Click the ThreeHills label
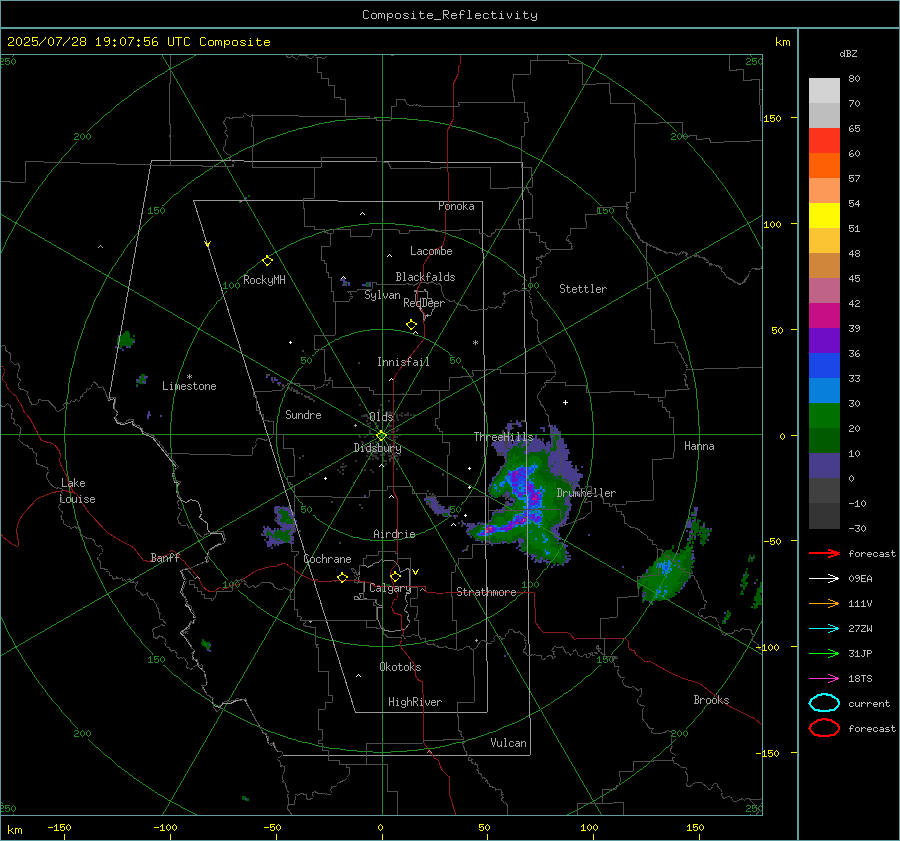 tap(503, 437)
